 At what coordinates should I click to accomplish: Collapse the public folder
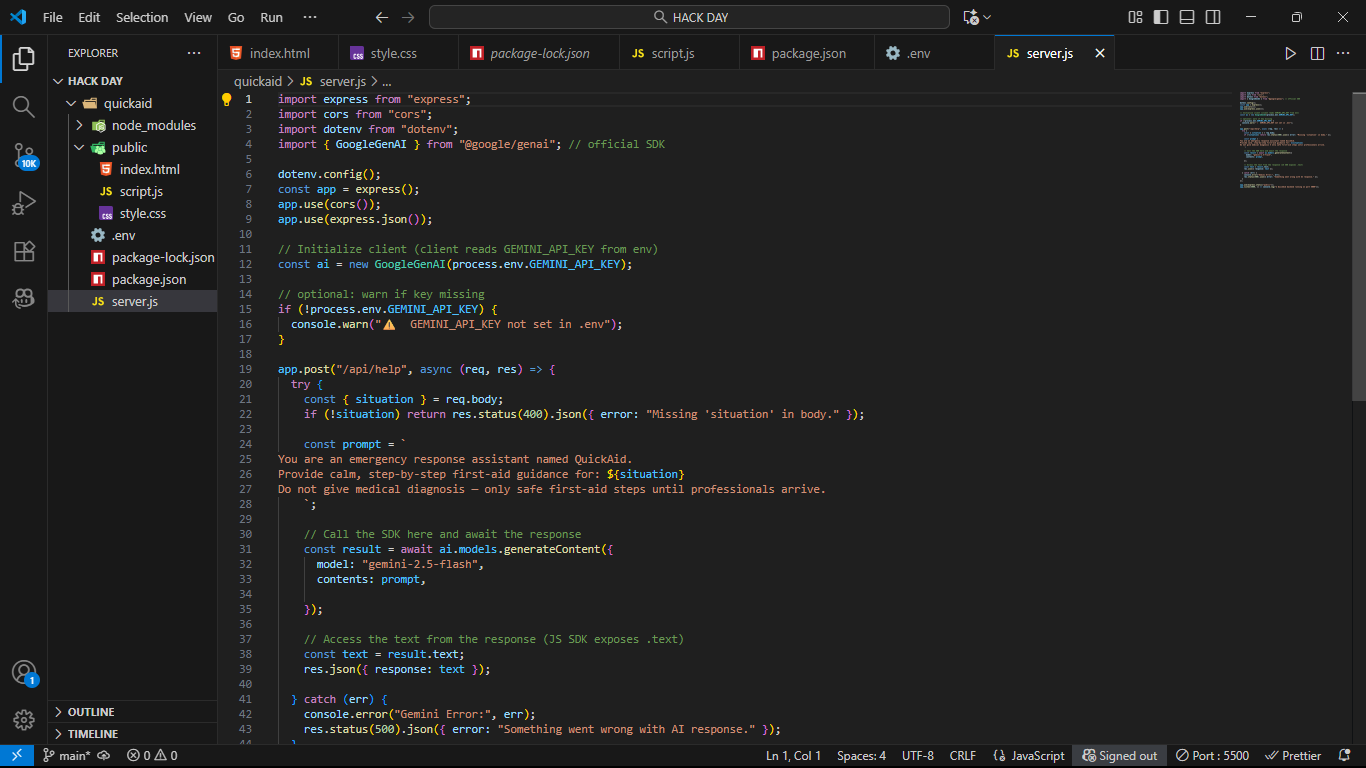[x=129, y=147]
